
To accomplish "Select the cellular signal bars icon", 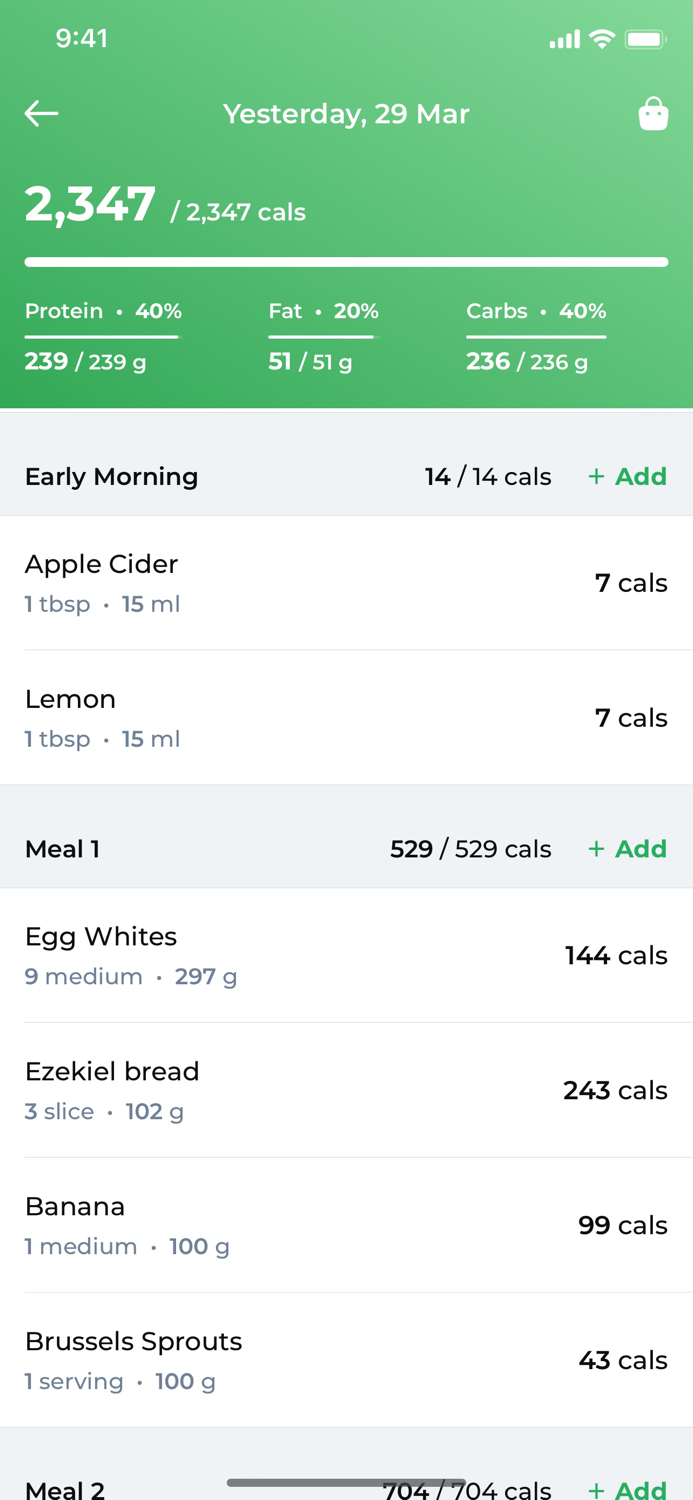I will [563, 38].
